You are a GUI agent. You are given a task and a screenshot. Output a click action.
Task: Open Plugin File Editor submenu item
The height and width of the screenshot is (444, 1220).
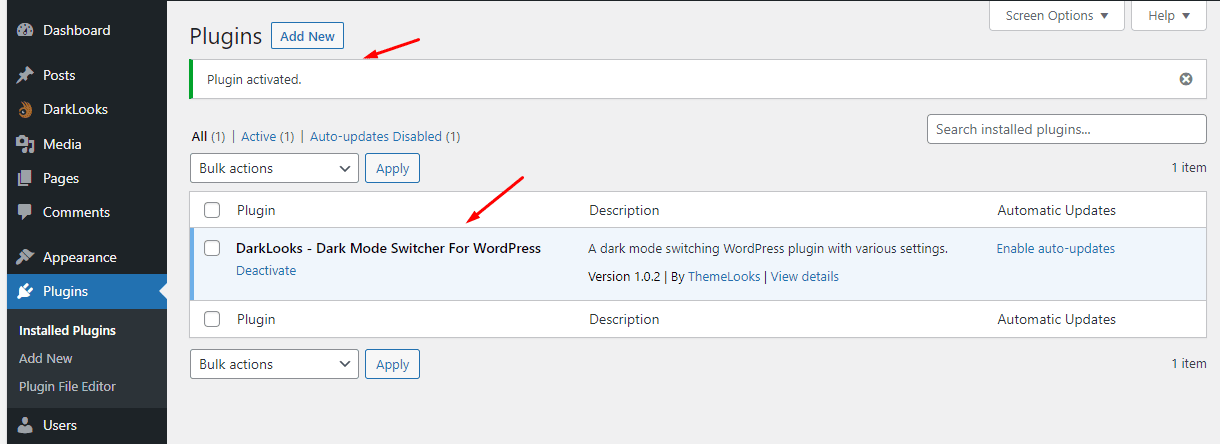click(67, 386)
